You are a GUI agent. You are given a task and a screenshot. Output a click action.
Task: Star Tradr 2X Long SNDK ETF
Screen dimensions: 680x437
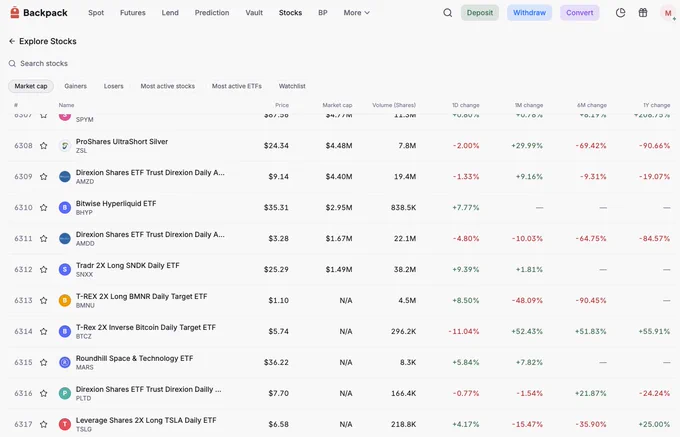43,270
